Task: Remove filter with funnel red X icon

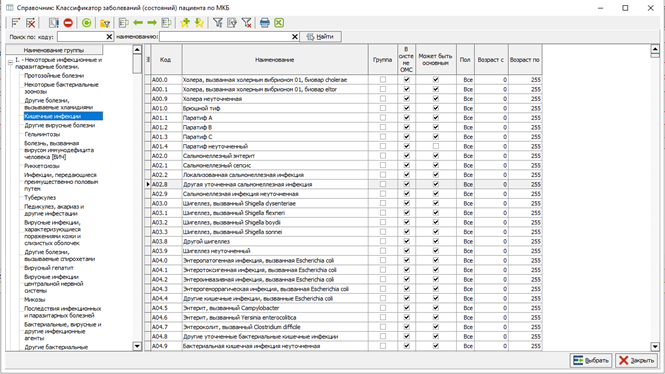Action: (246, 23)
